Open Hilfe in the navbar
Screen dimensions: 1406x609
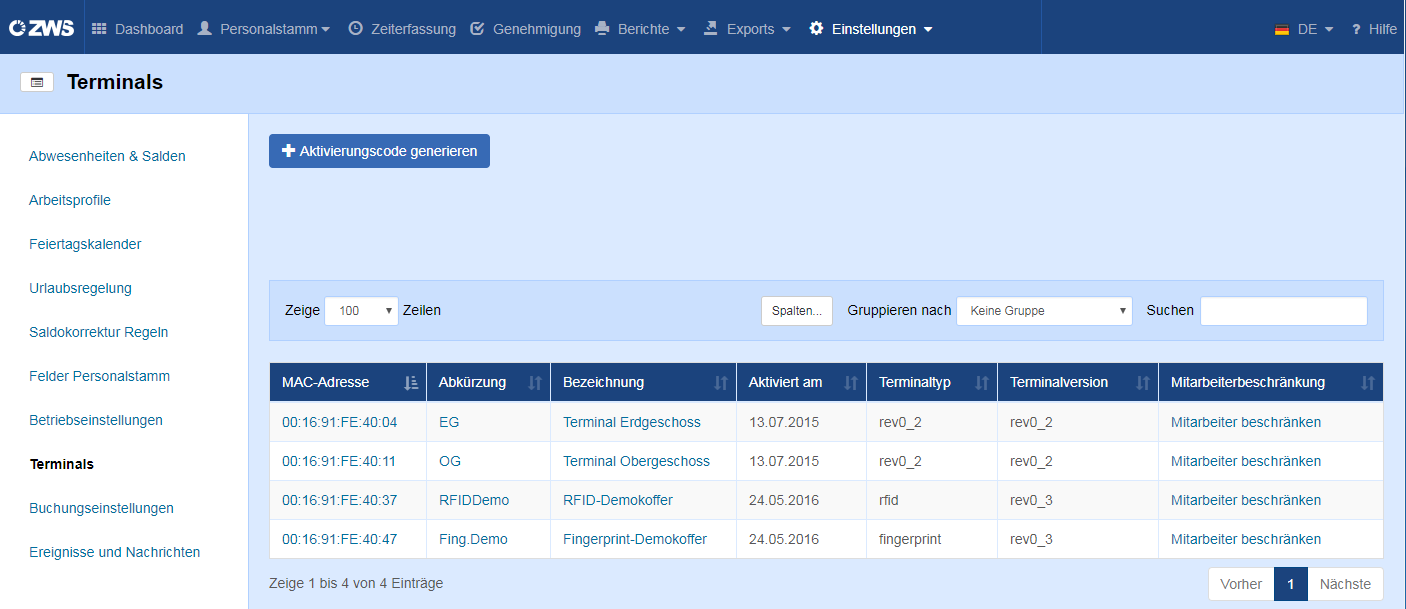pos(1374,29)
